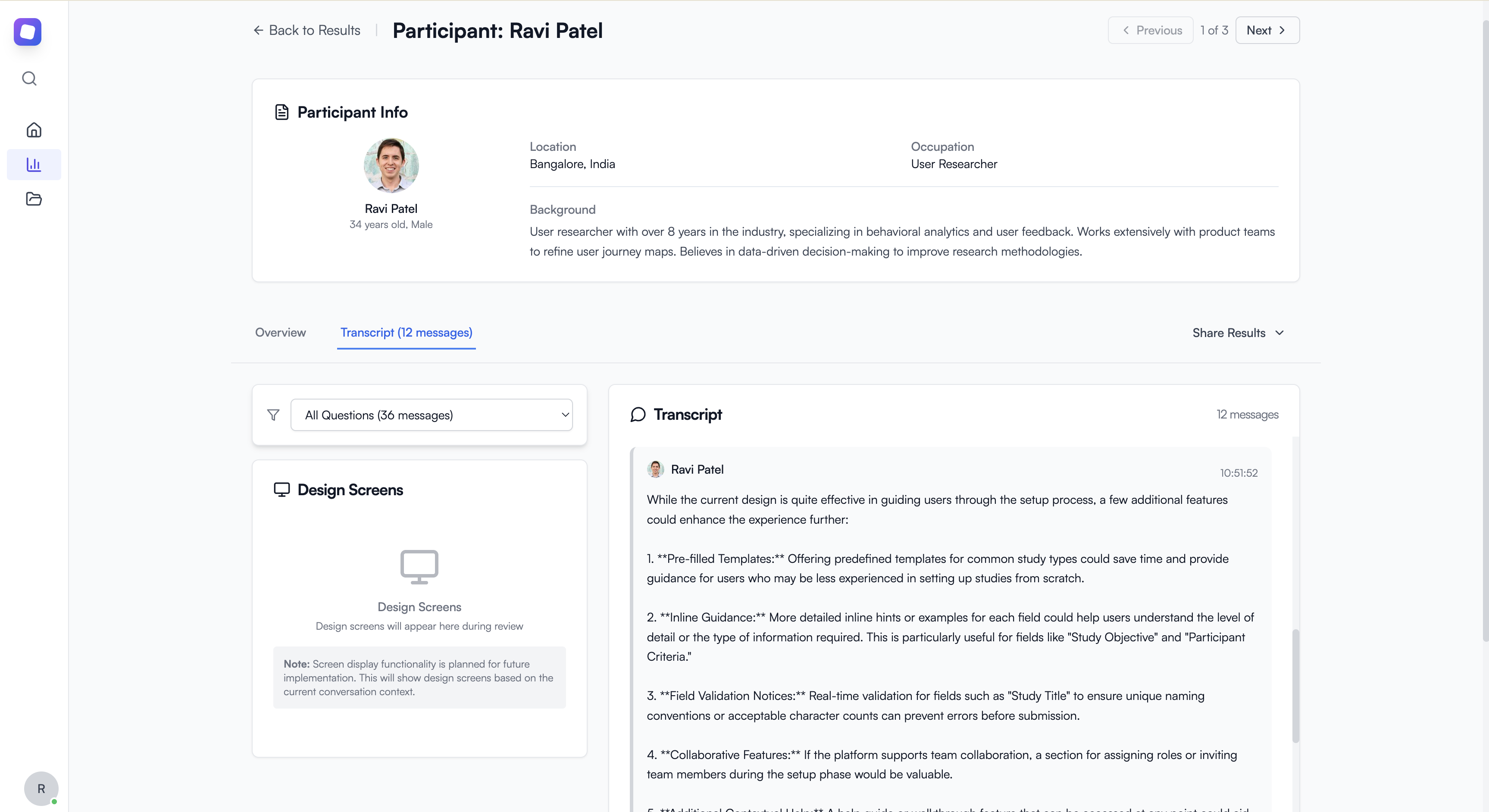1489x812 pixels.
Task: Click the Participant Info document icon
Action: point(282,112)
